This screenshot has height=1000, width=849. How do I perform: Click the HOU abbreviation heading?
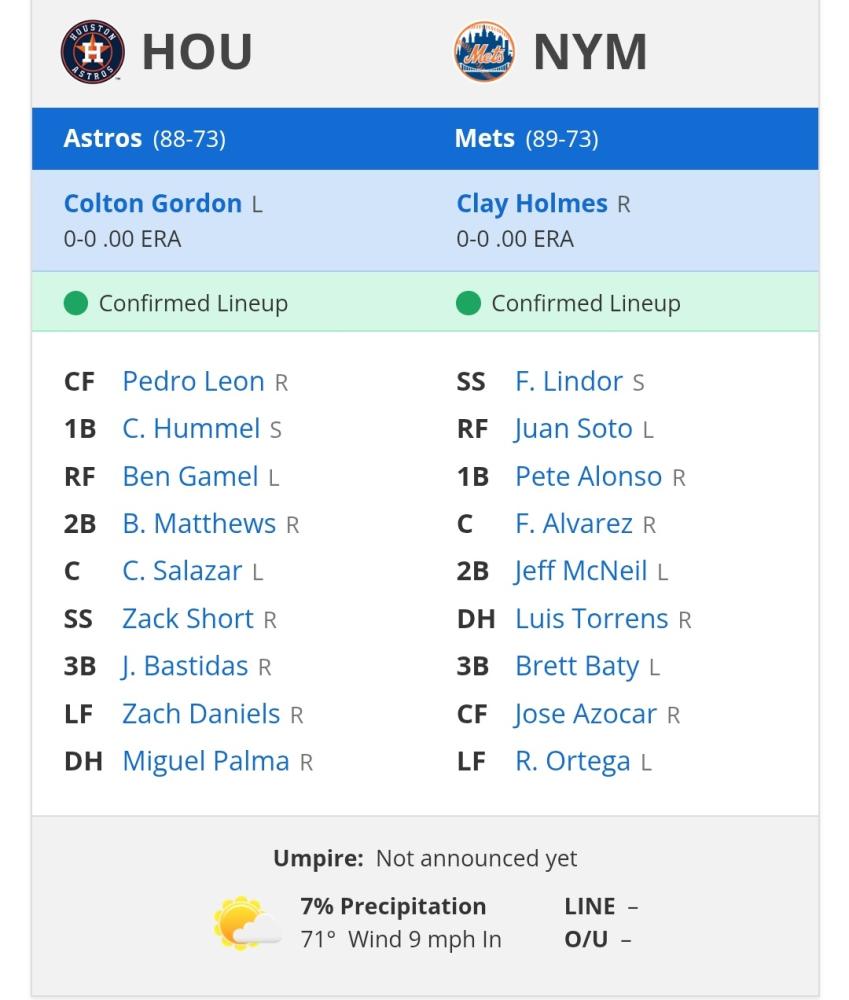(197, 52)
